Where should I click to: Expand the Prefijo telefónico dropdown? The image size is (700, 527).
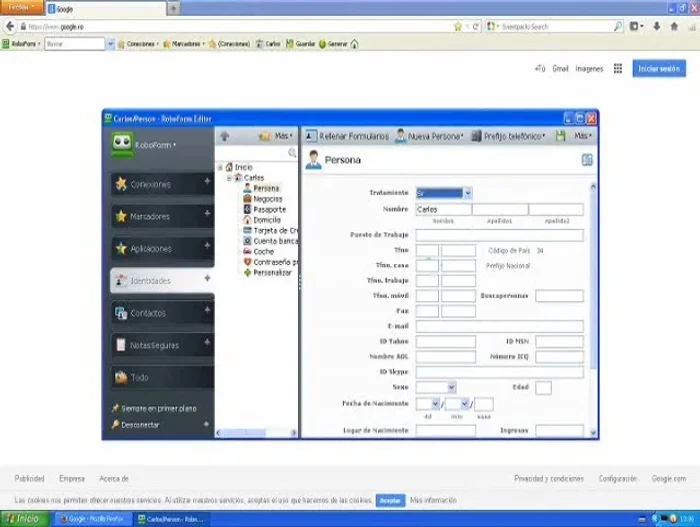(508, 135)
